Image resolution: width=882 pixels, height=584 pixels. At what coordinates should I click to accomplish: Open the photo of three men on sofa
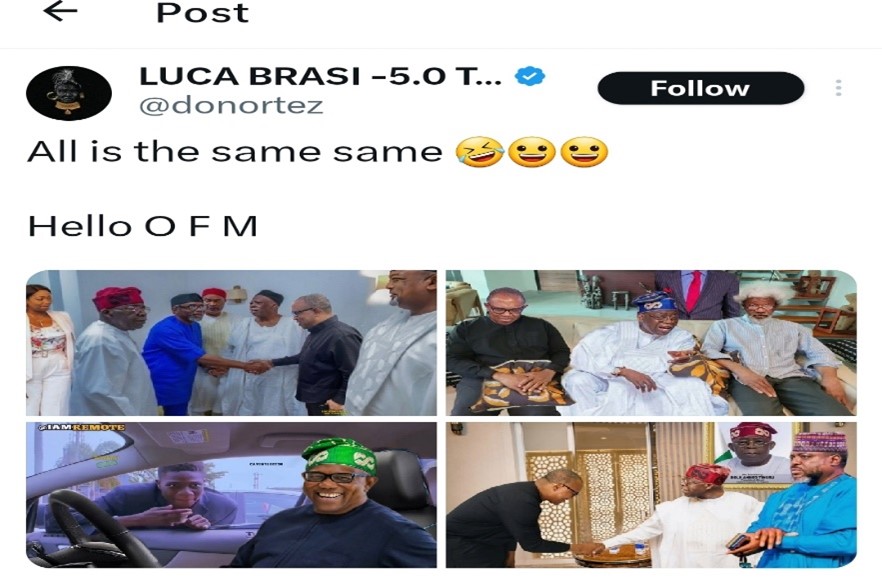pyautogui.click(x=651, y=343)
